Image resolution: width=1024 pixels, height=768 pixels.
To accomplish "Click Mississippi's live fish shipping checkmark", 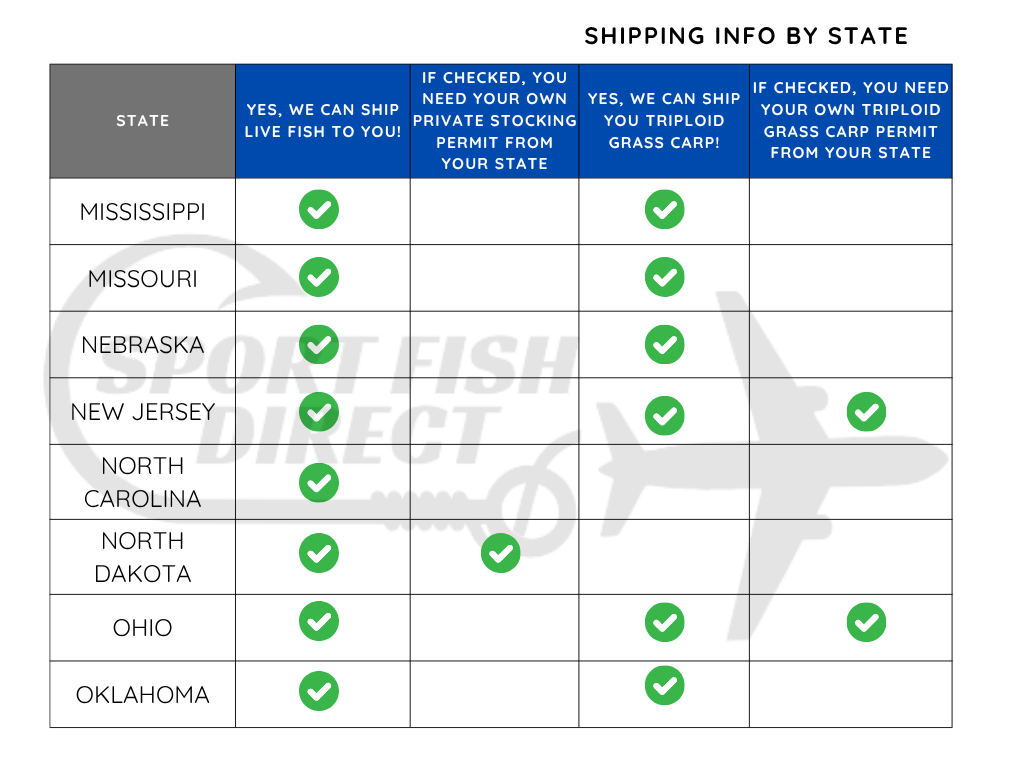I will (x=319, y=210).
